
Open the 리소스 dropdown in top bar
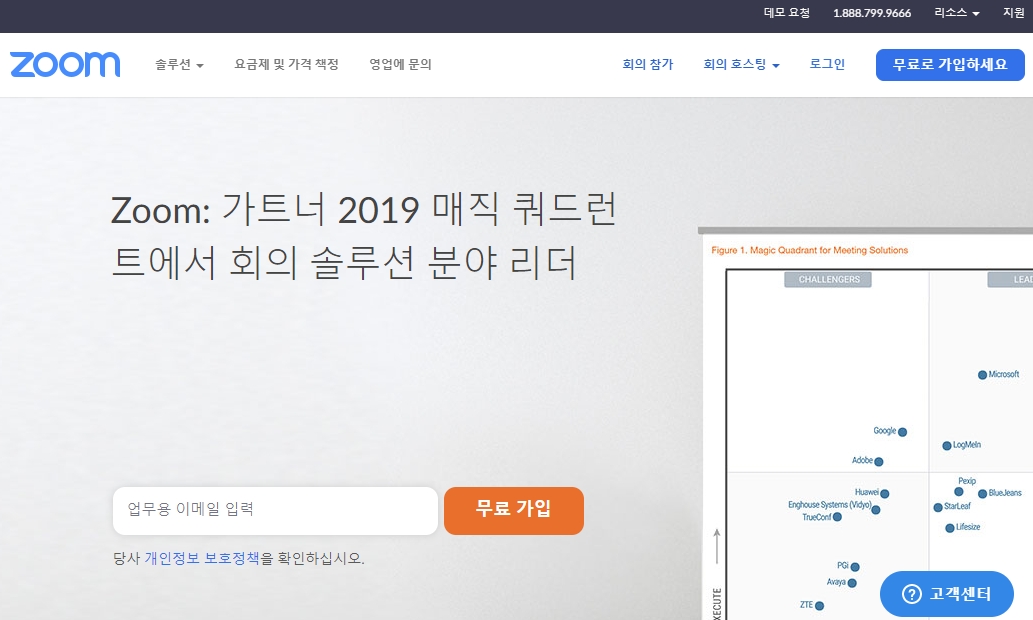957,13
